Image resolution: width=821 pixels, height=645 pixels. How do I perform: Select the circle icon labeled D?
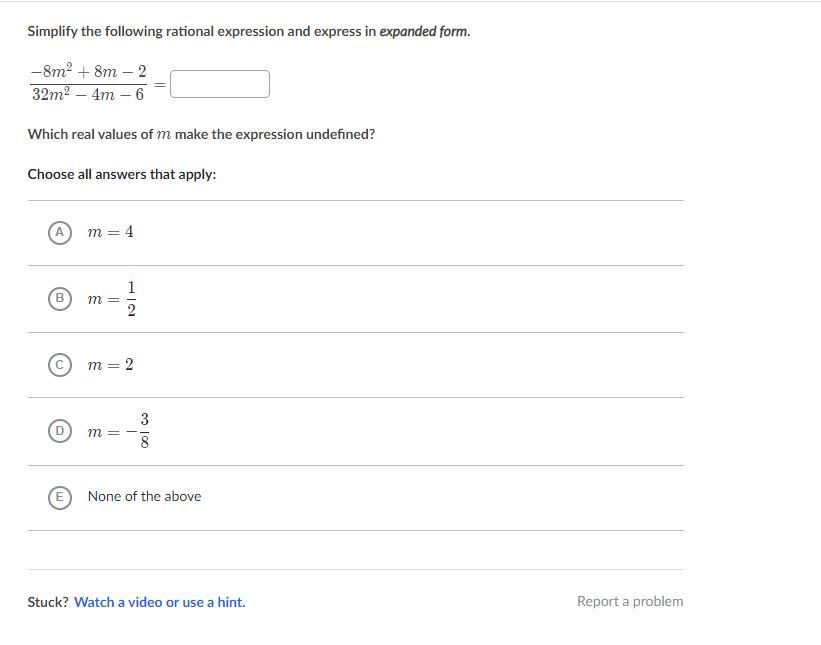coord(60,431)
